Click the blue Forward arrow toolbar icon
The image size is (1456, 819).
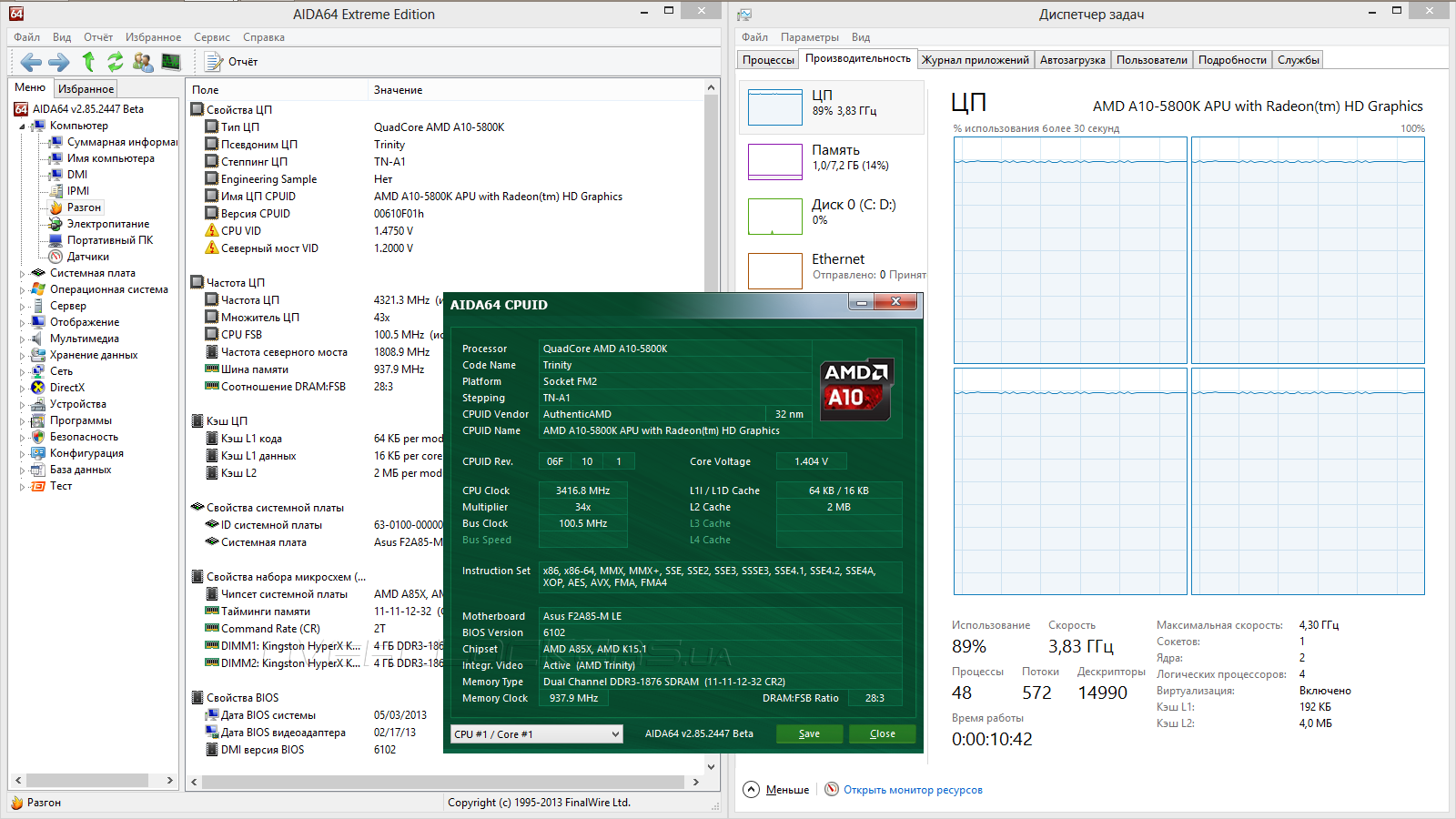[x=59, y=62]
